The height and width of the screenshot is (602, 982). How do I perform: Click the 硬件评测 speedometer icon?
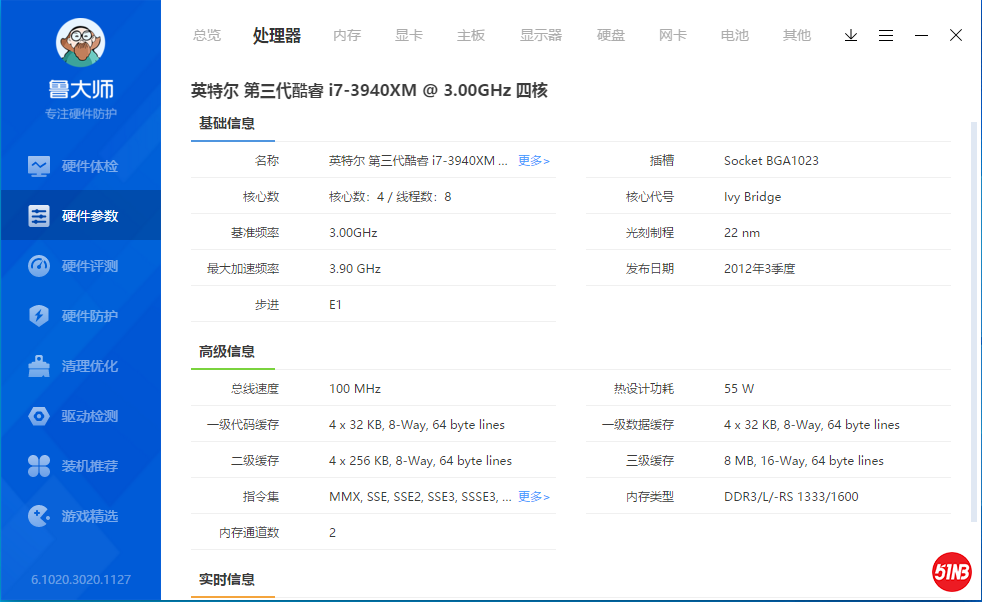(39, 266)
